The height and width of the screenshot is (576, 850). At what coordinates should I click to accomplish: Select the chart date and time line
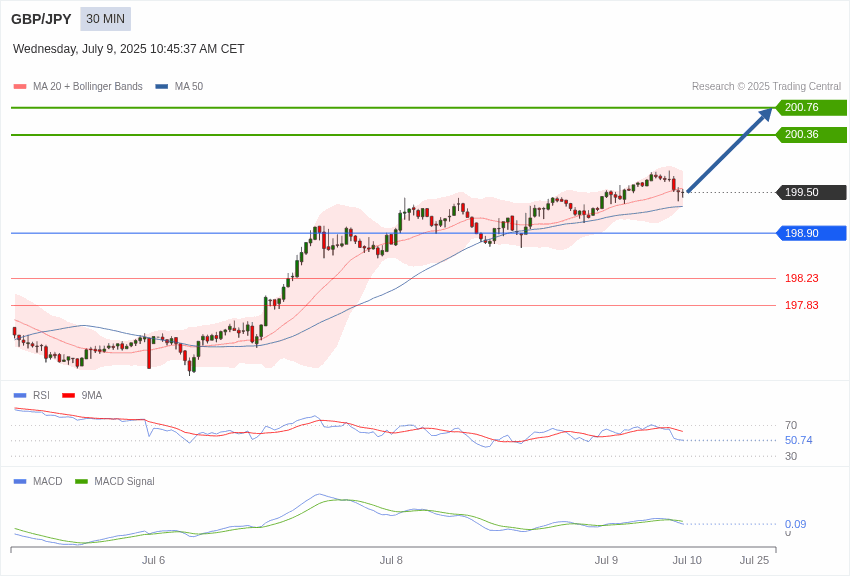[128, 49]
